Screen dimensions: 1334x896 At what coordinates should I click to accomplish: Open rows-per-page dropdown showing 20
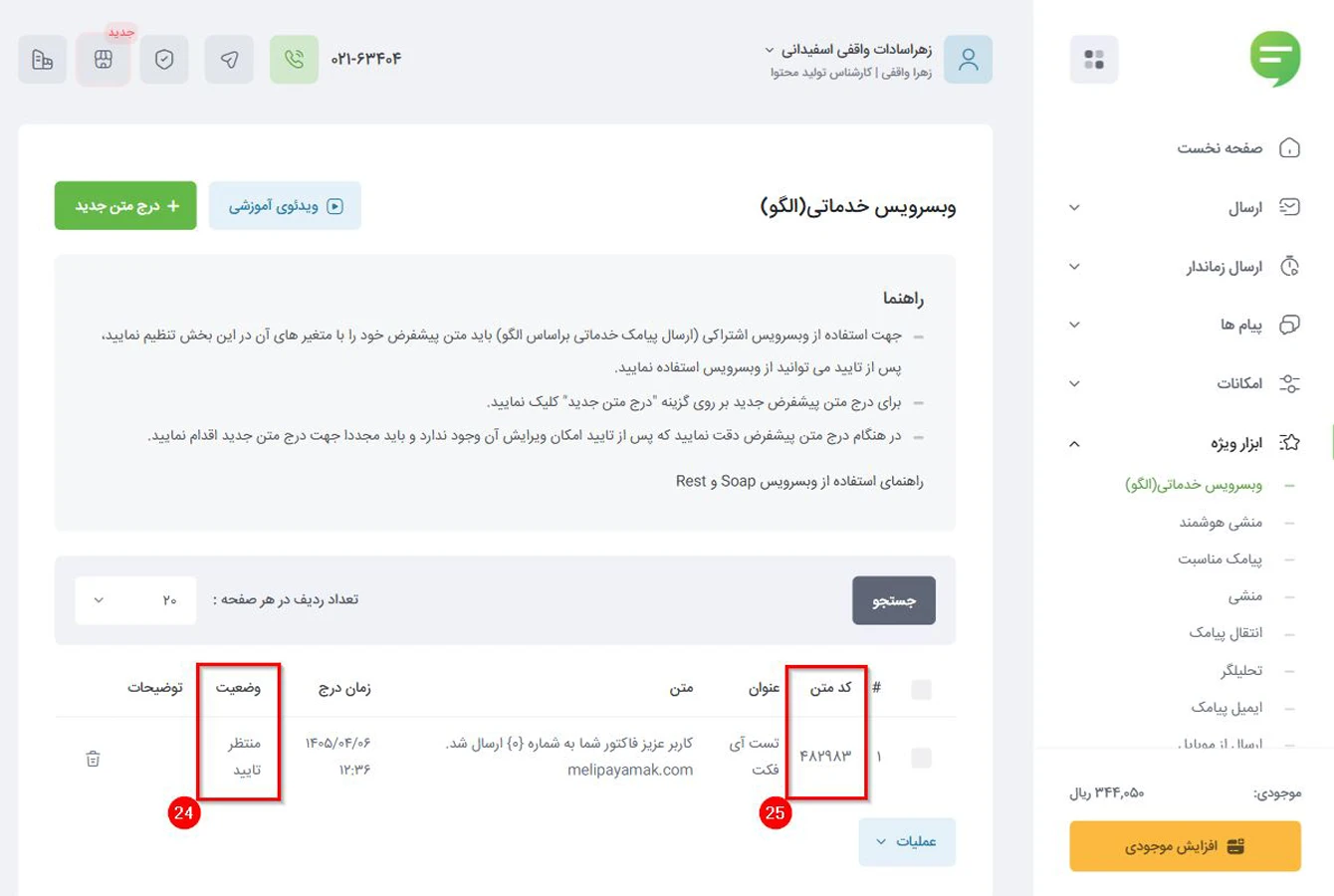tap(135, 600)
